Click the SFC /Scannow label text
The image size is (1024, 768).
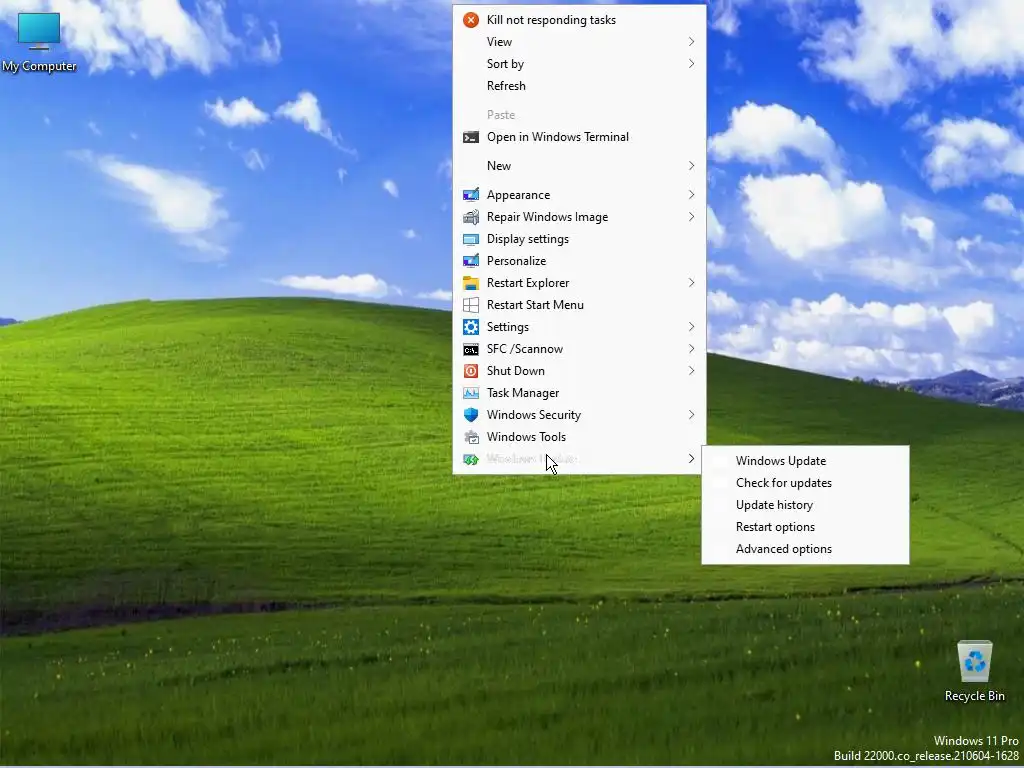click(x=524, y=349)
